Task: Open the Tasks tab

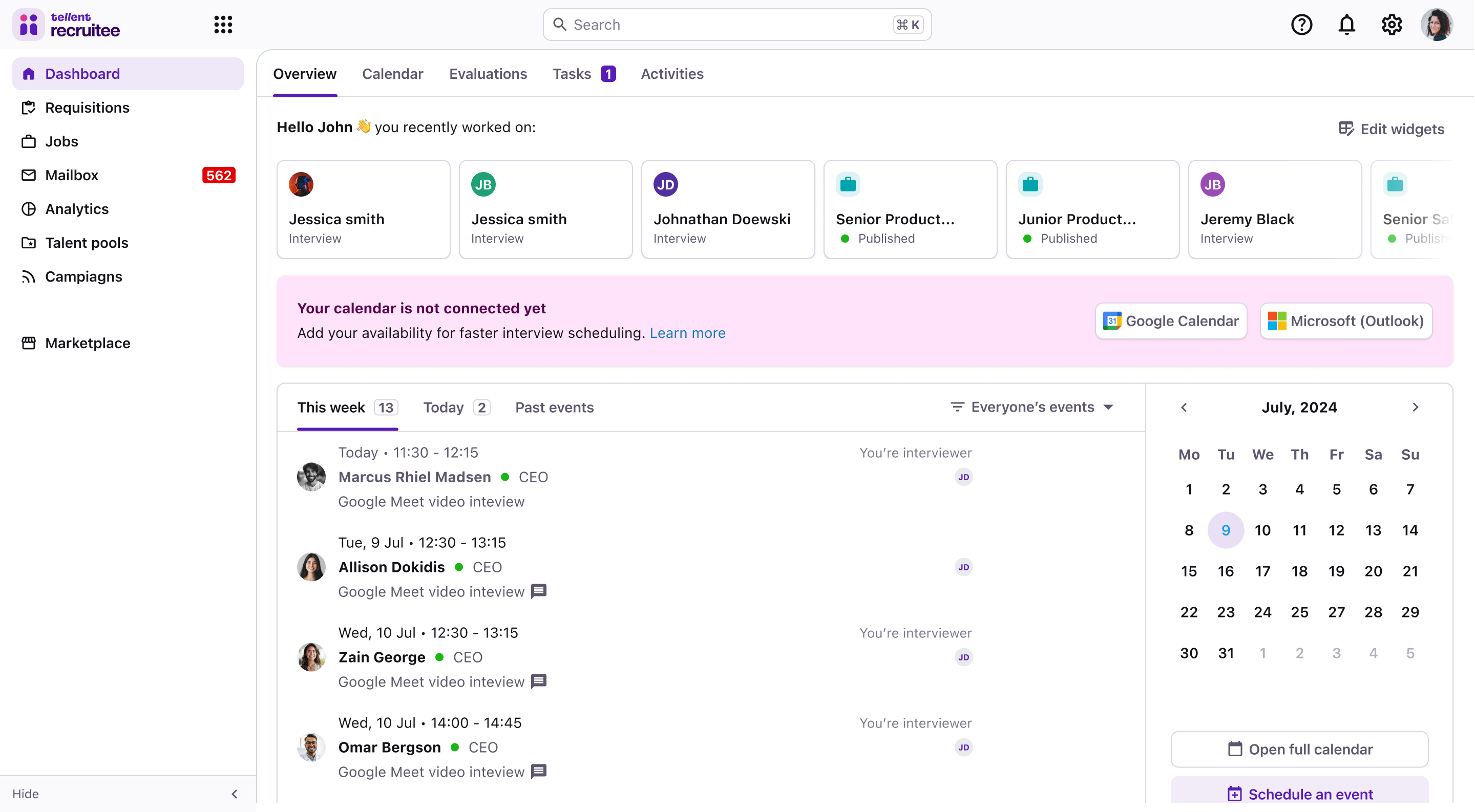Action: (x=584, y=74)
